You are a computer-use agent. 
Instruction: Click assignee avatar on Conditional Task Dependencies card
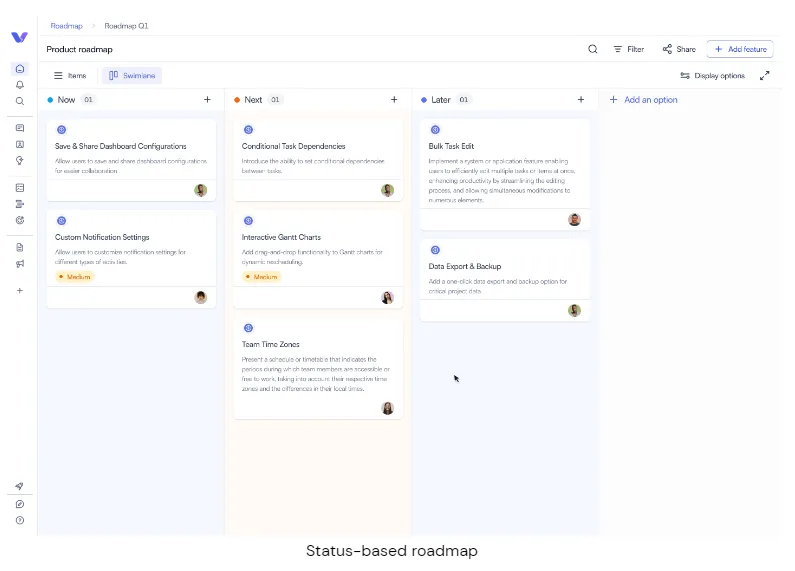pos(387,190)
